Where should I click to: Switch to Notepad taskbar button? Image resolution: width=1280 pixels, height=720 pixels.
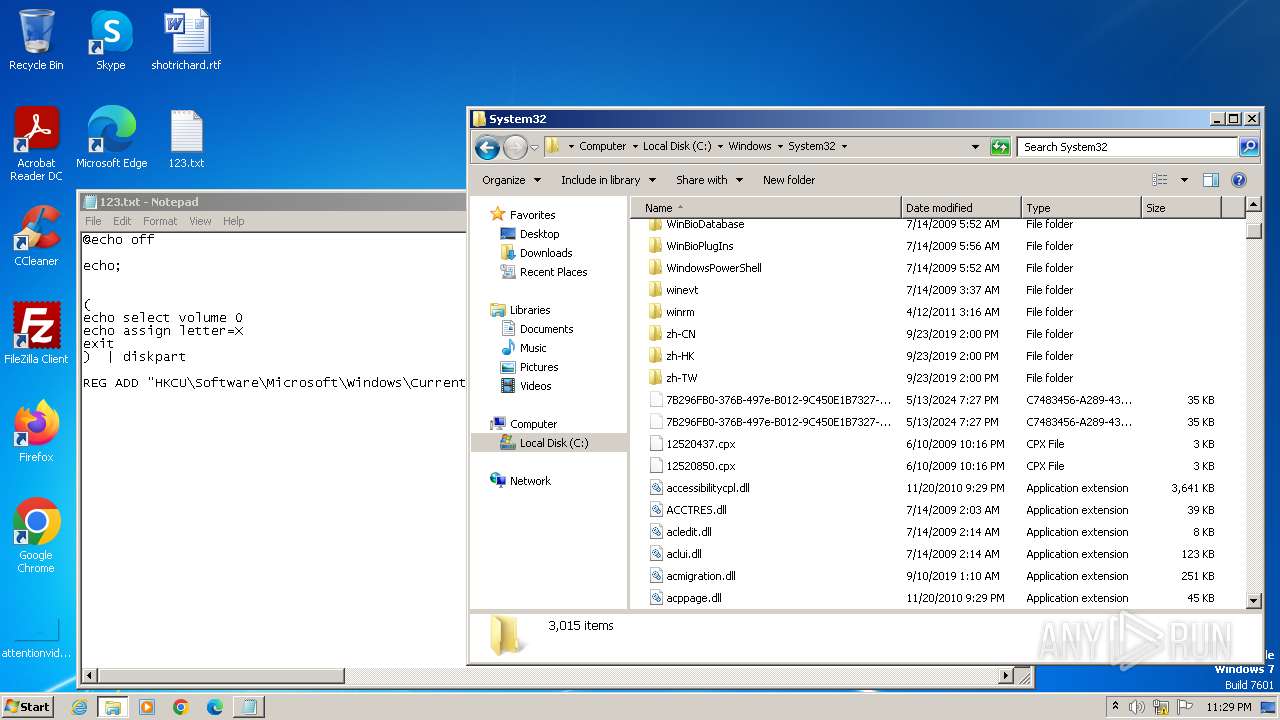point(249,707)
